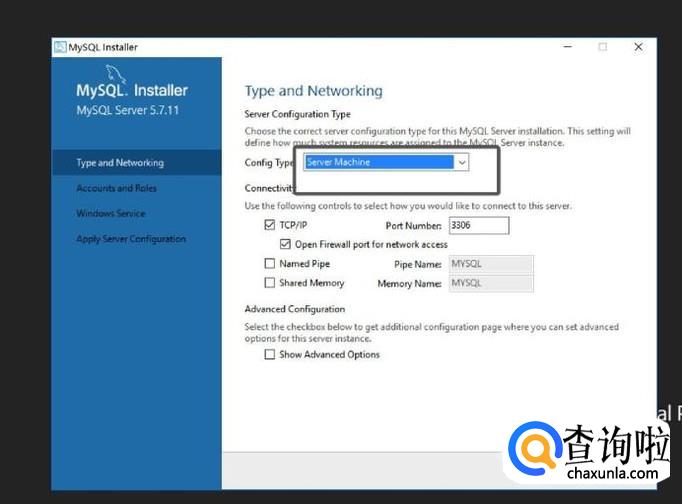The width and height of the screenshot is (682, 504).
Task: Click the Advanced Configuration section label
Action: (294, 309)
